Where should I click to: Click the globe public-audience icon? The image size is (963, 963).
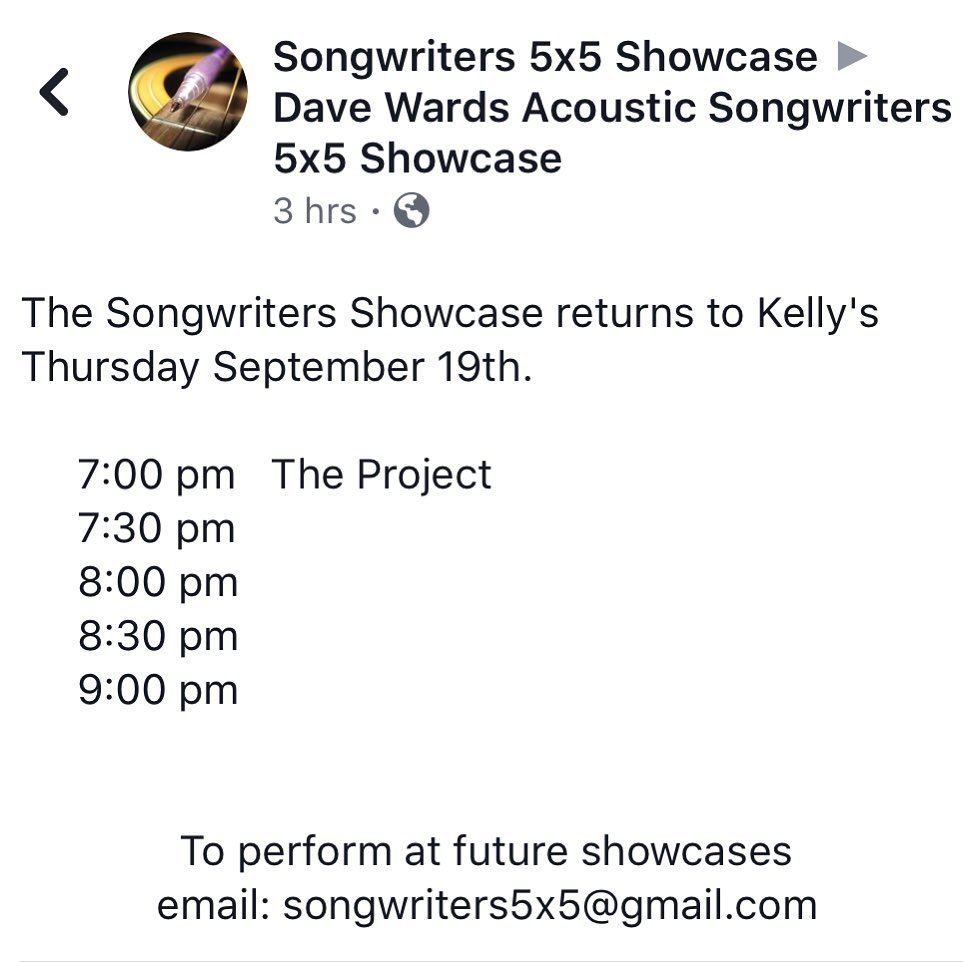point(411,211)
